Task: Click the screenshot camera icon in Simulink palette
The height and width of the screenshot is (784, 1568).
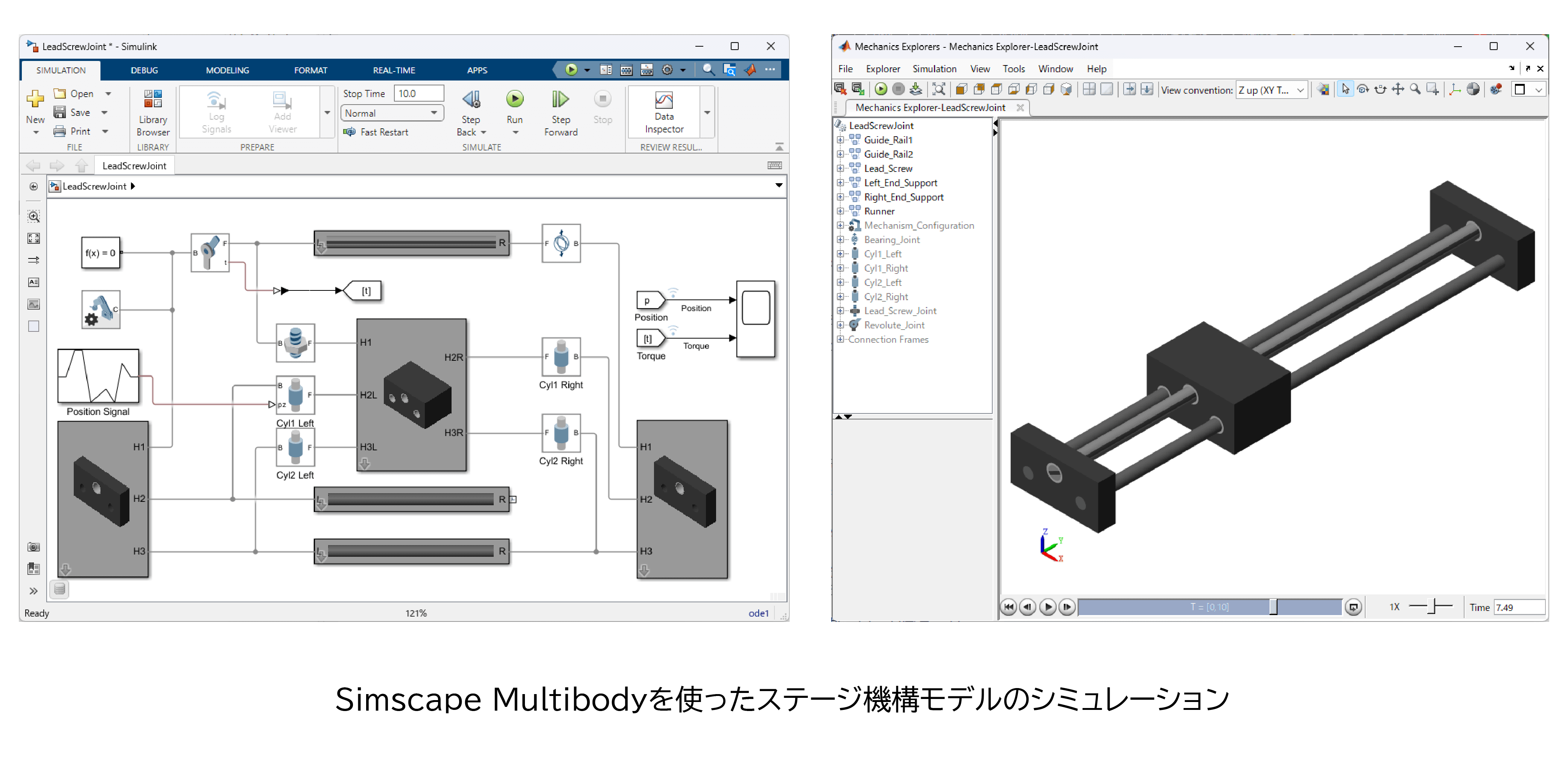Action: click(33, 547)
